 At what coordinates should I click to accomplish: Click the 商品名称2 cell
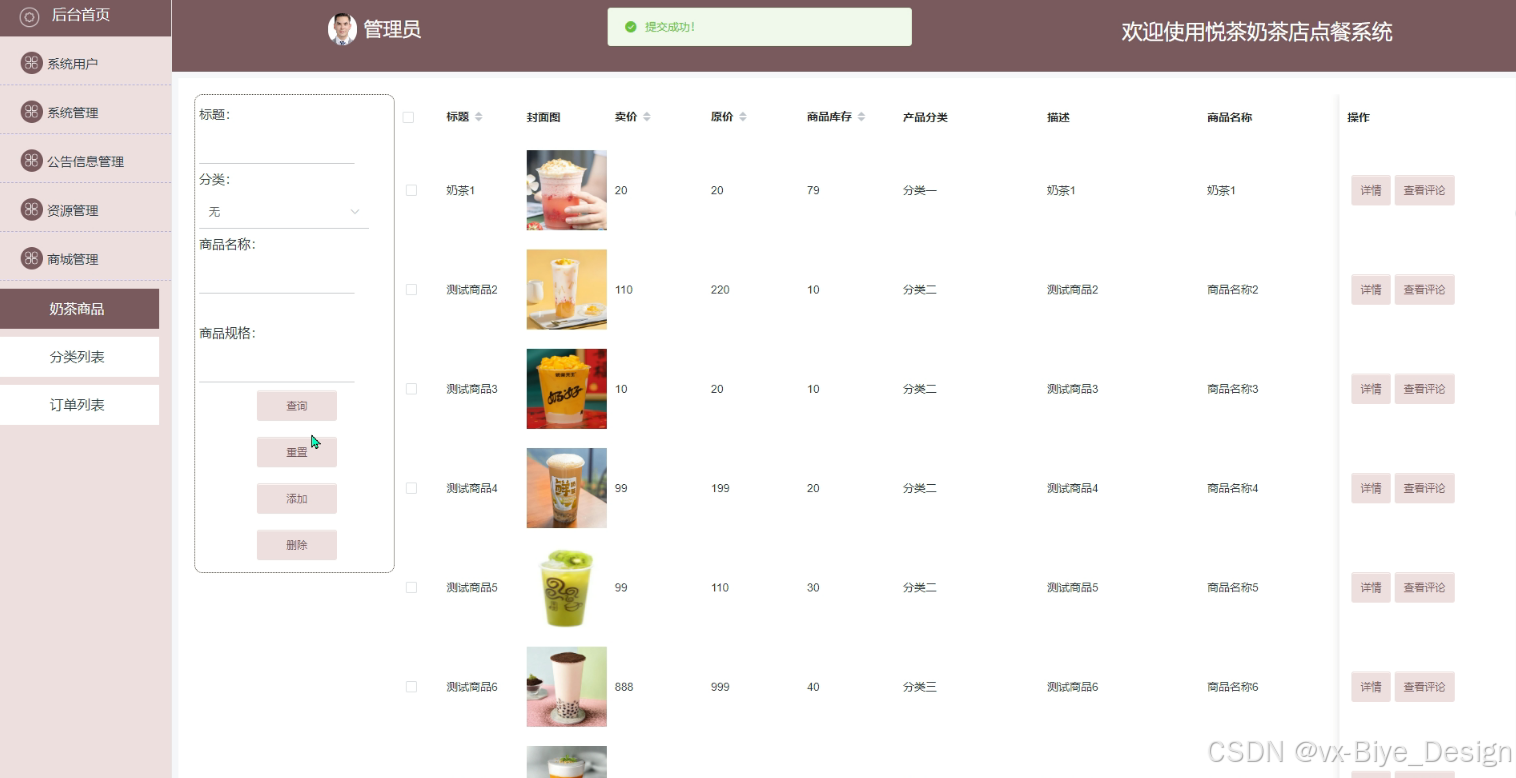point(1232,289)
